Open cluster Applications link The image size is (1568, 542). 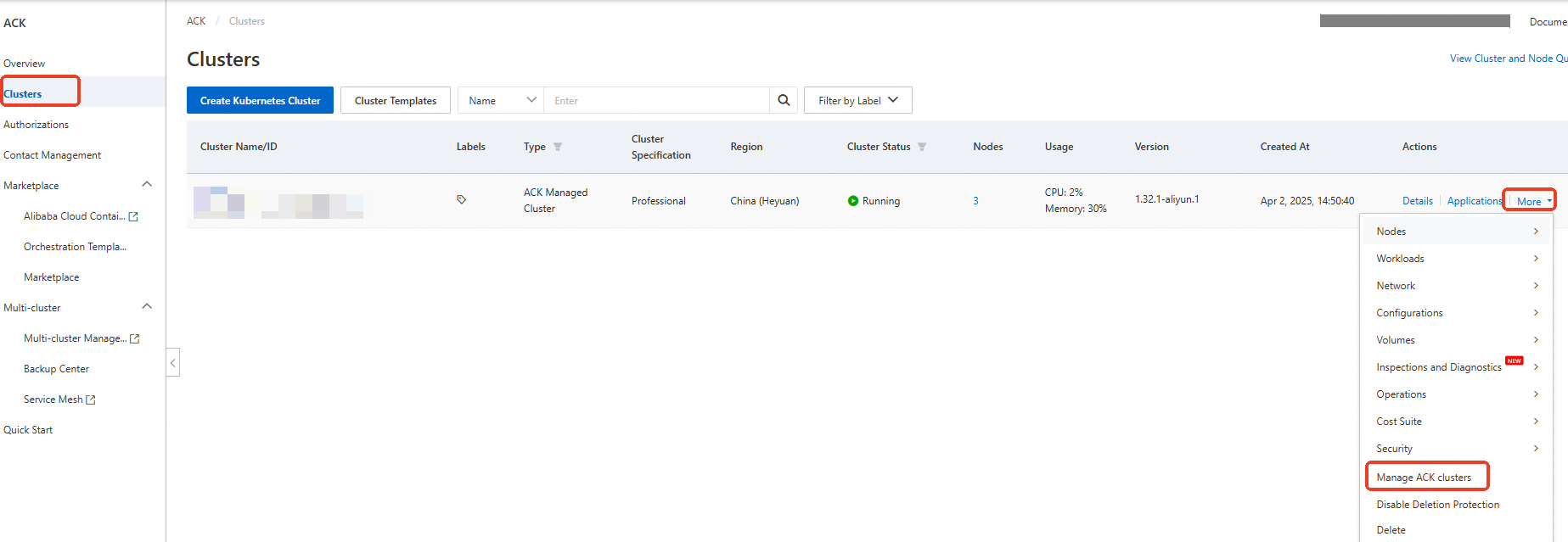tap(1475, 201)
